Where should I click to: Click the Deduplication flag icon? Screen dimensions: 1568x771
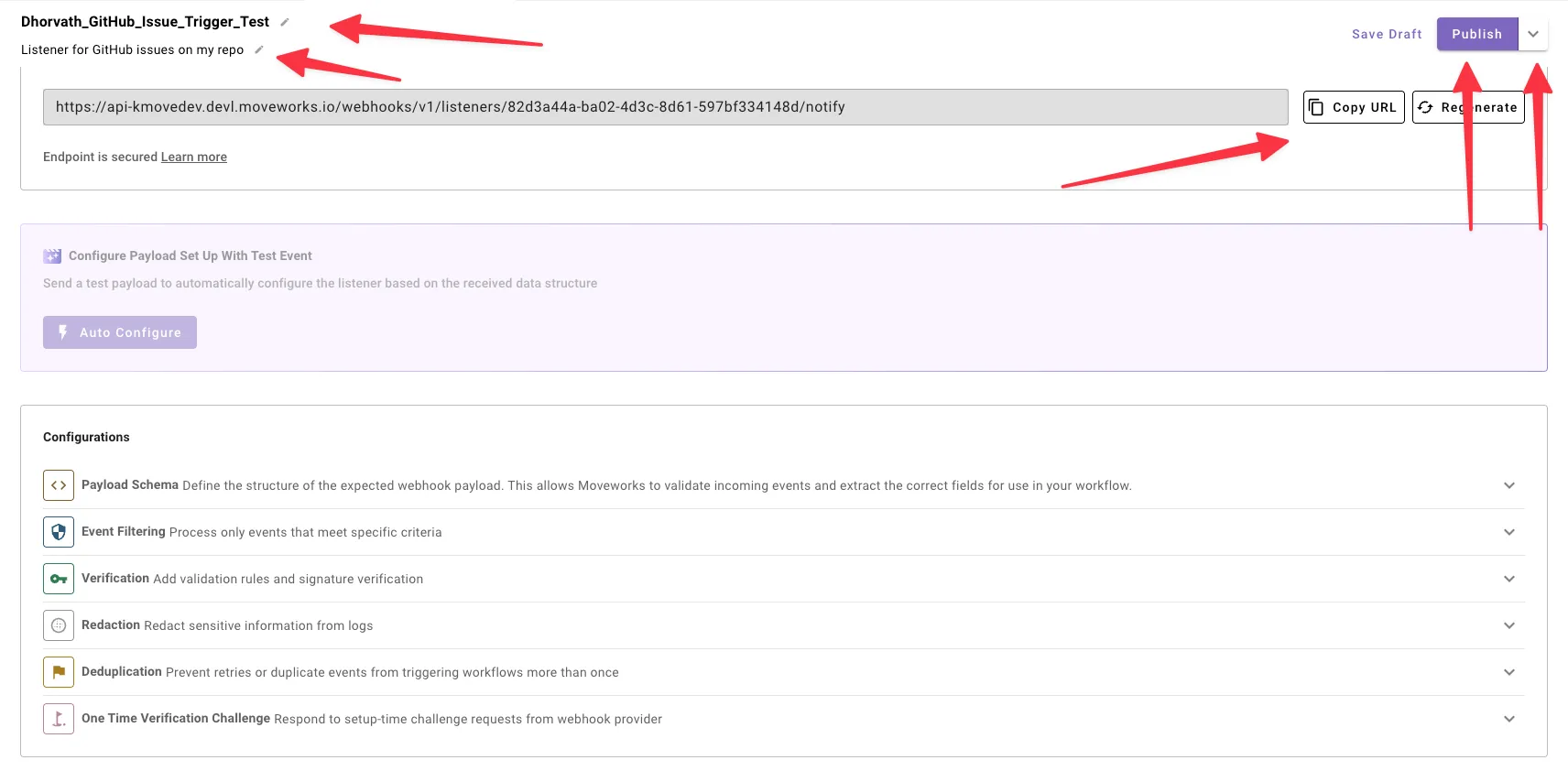click(59, 672)
